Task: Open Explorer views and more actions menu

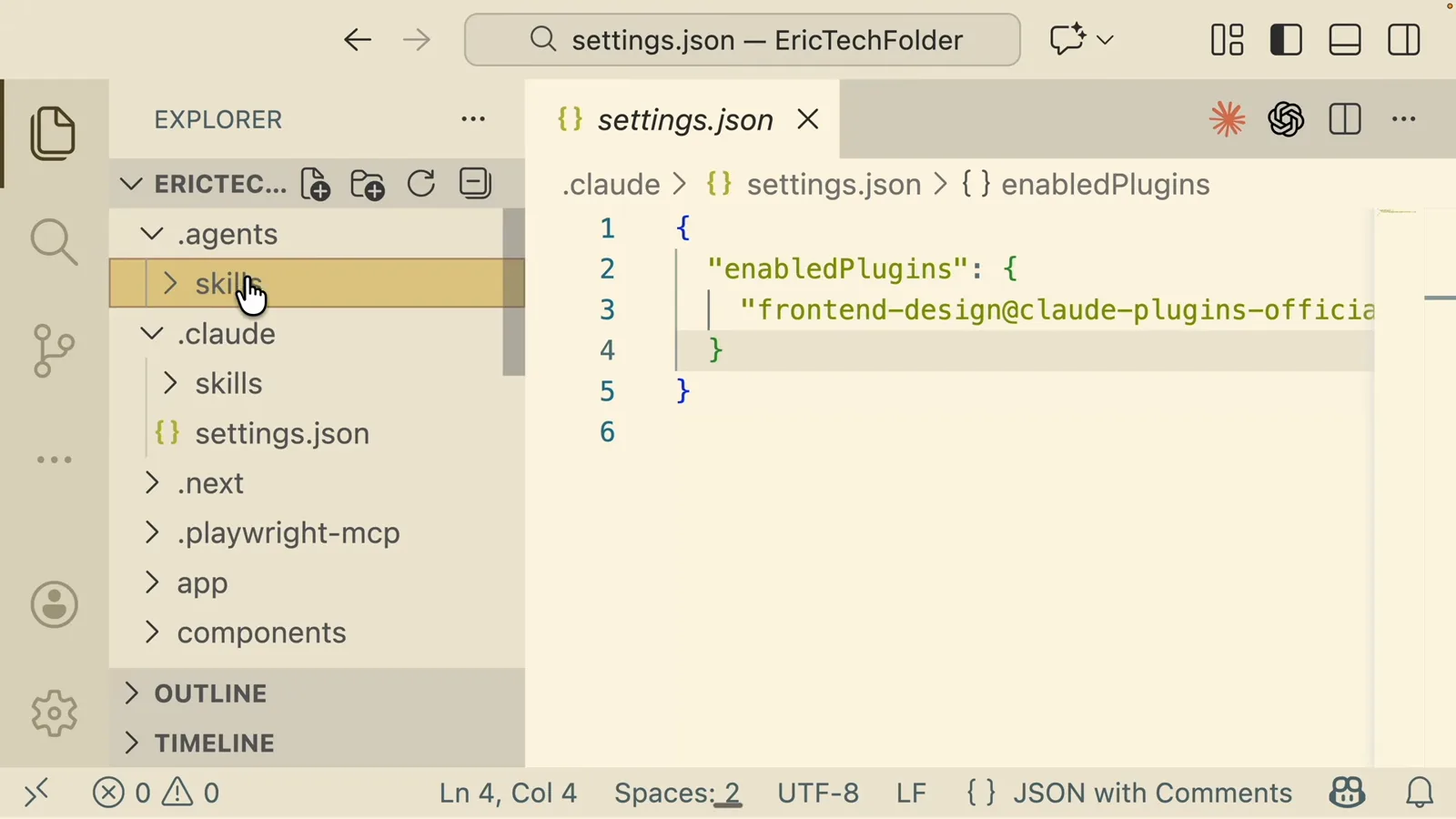Action: [x=473, y=119]
